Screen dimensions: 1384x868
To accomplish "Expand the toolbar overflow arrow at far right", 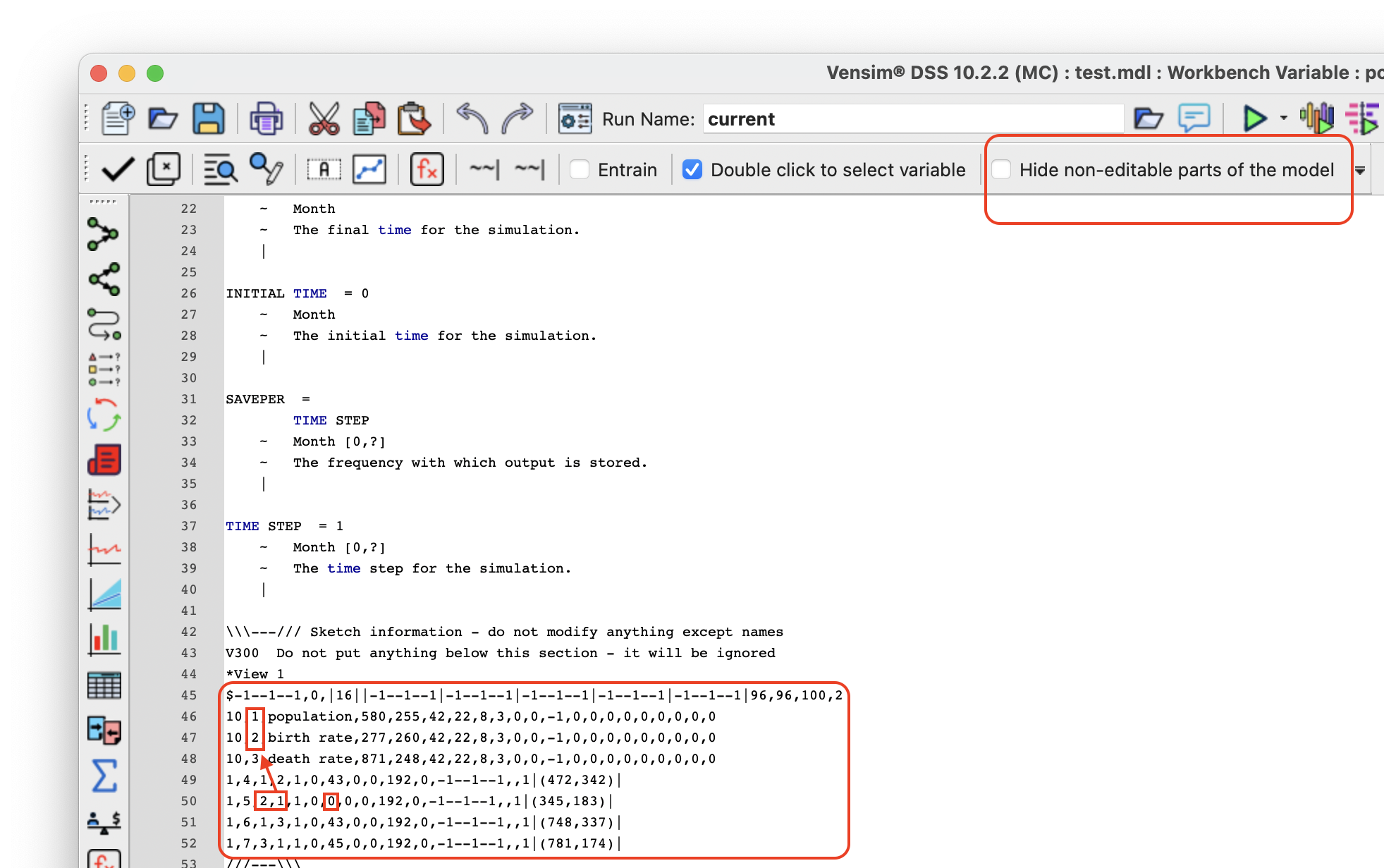I will [1360, 170].
